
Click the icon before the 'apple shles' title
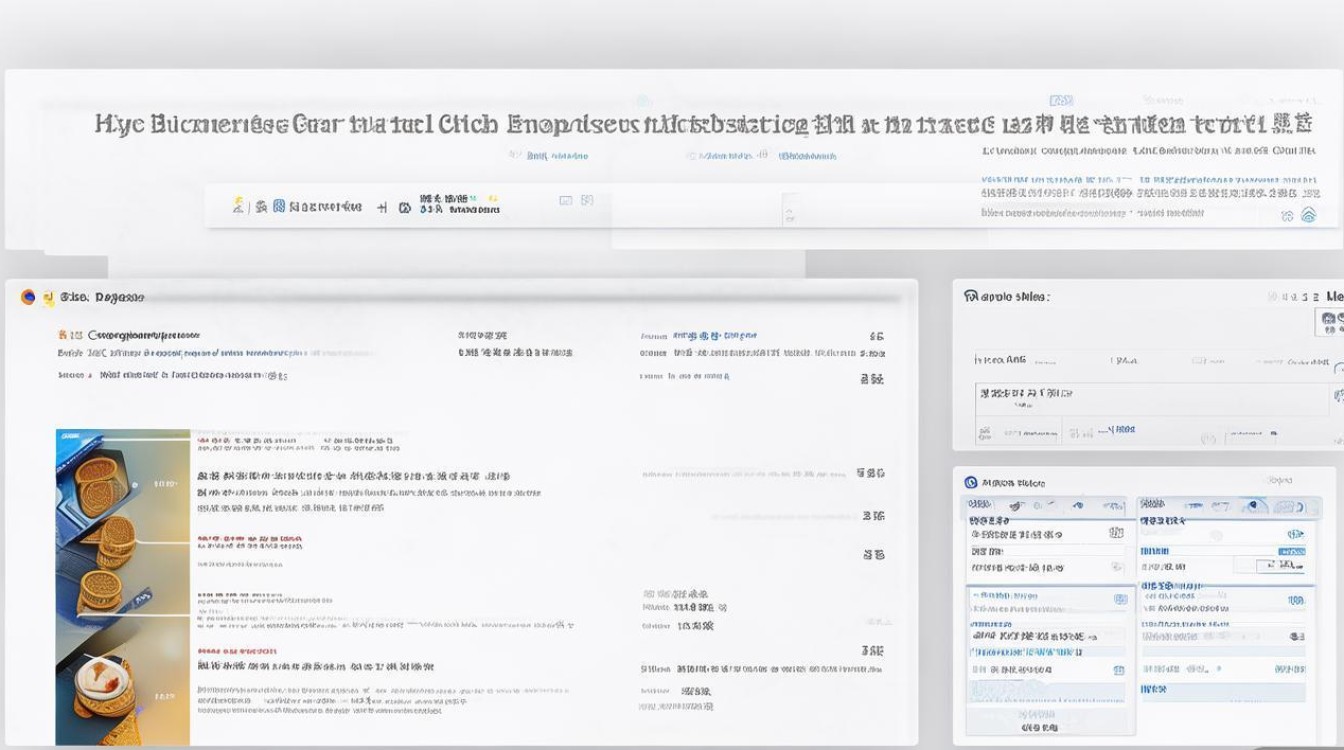click(970, 296)
